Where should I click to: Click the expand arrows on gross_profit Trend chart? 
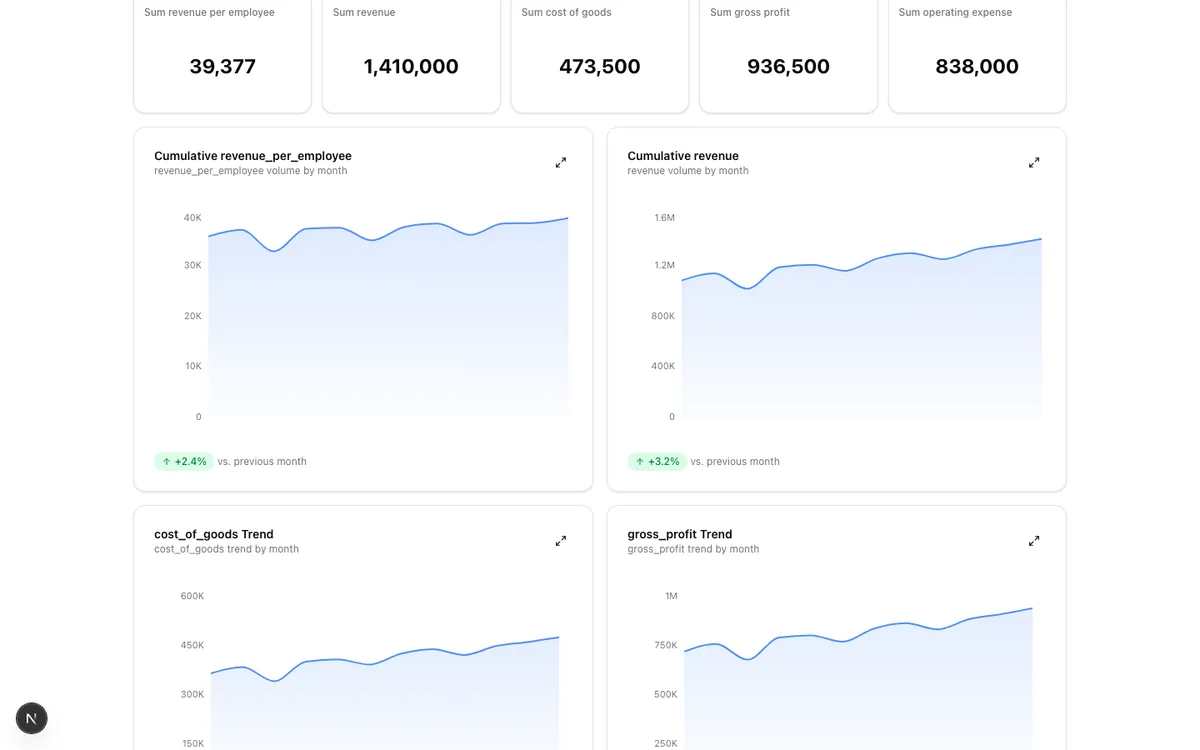[x=1034, y=540]
